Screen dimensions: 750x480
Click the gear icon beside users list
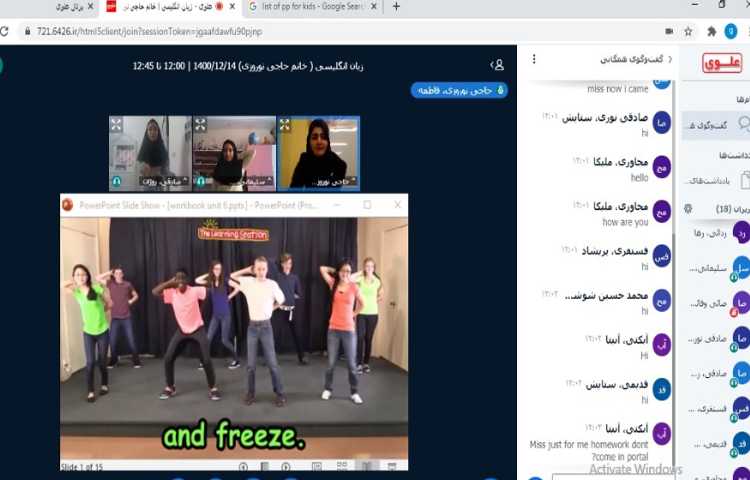(x=687, y=208)
